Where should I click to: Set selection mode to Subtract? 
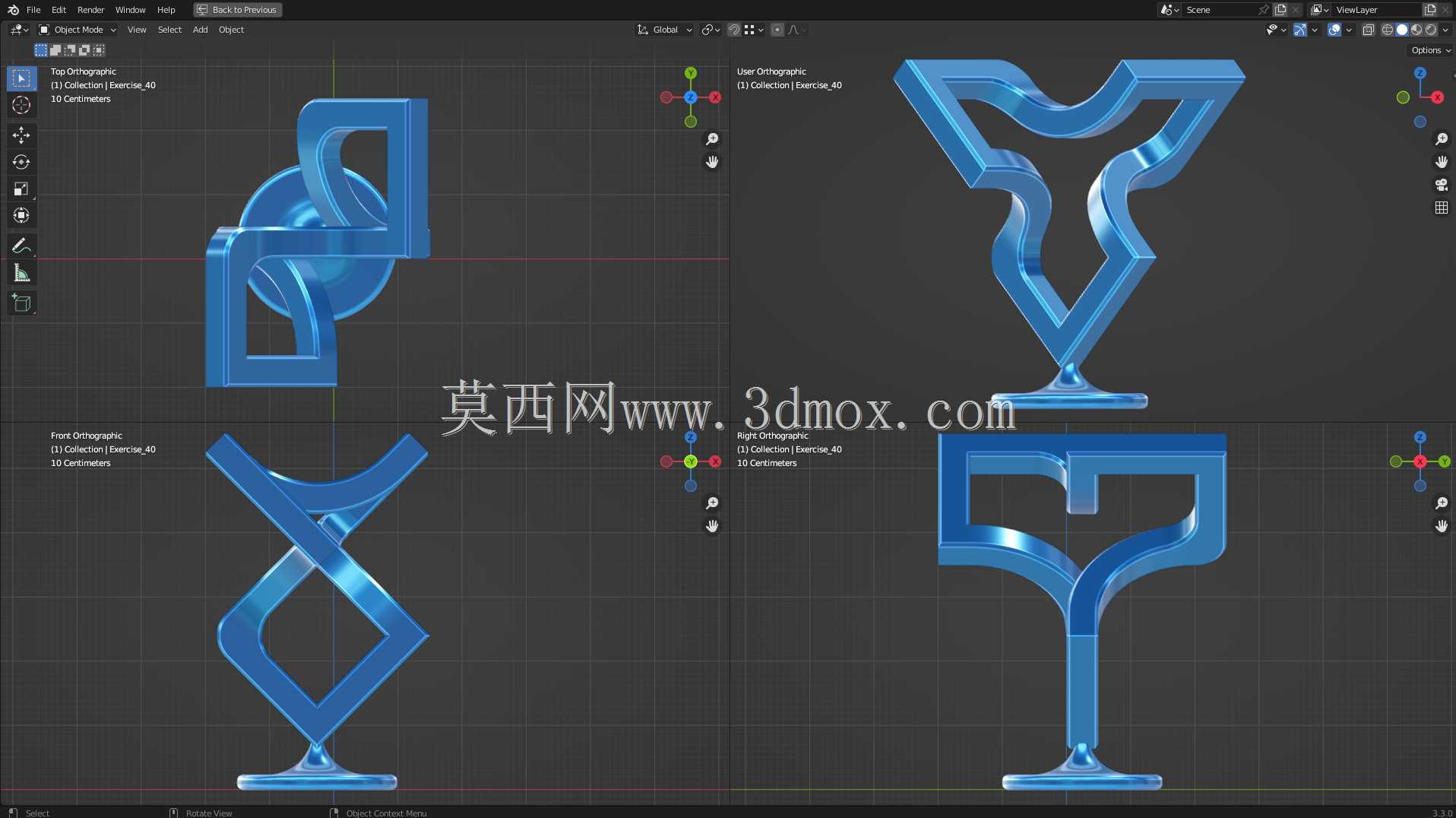point(70,50)
